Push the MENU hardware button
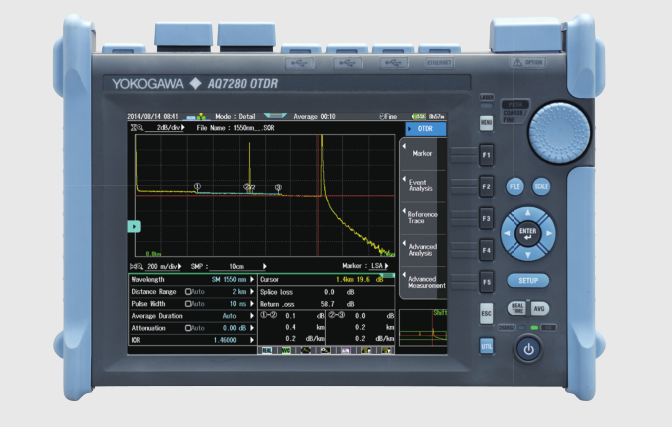The image size is (672, 427). click(486, 123)
